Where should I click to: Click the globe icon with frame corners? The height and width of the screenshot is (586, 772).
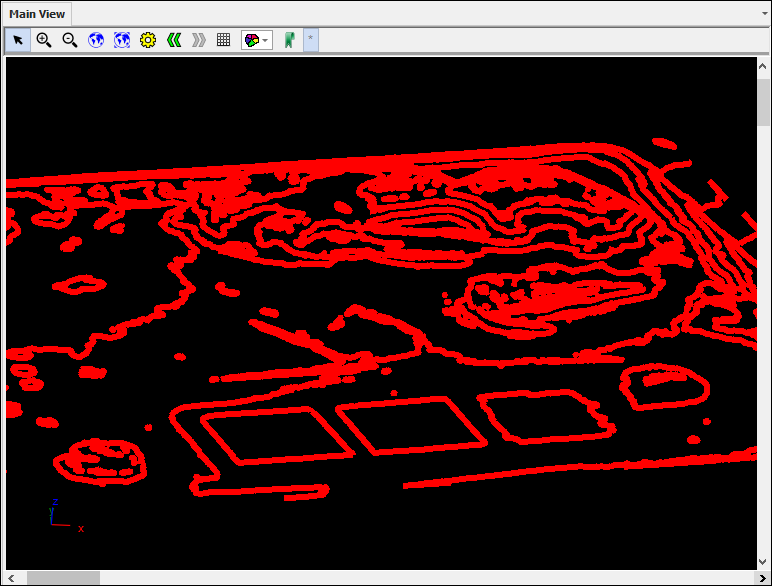[122, 40]
